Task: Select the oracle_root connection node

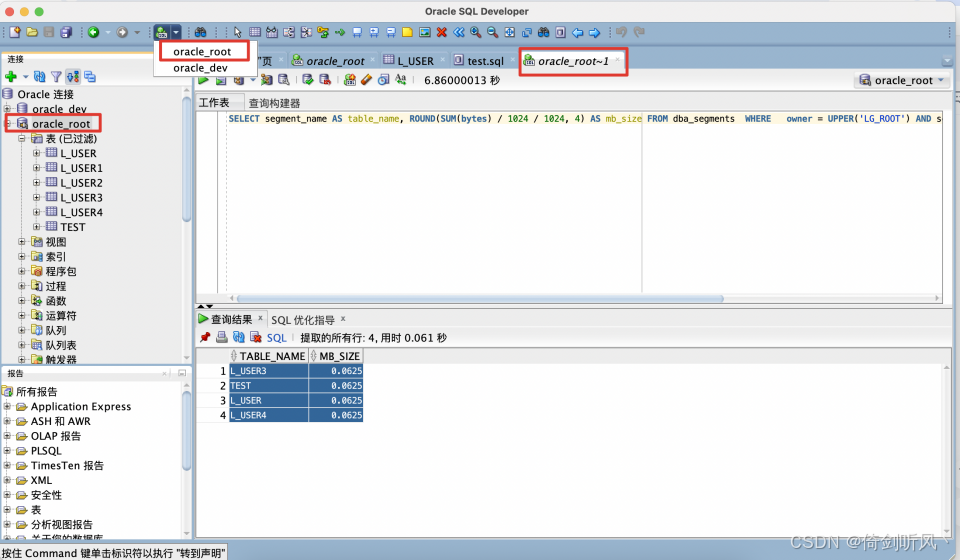Action: pyautogui.click(x=61, y=124)
